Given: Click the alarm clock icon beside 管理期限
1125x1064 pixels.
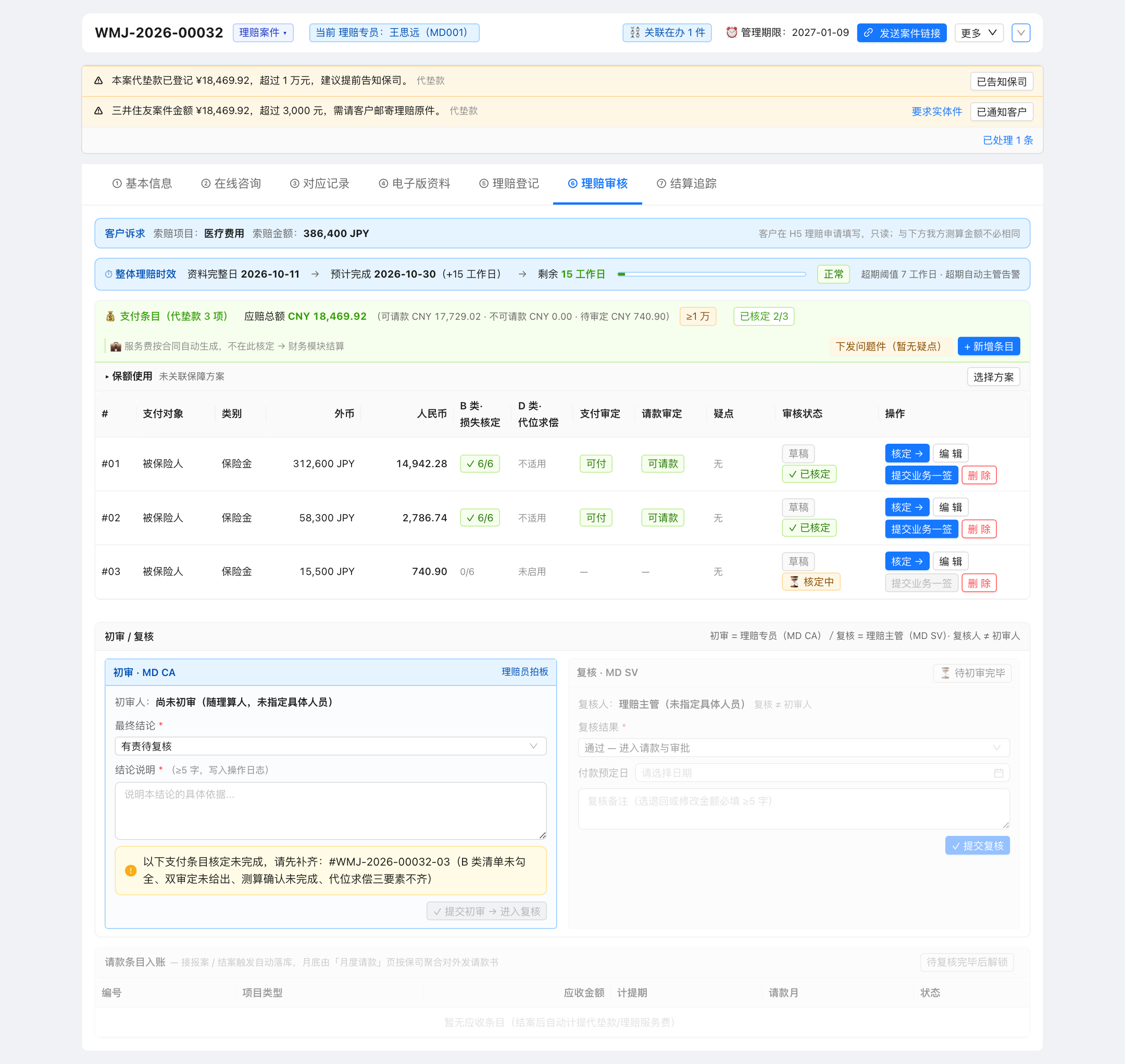Looking at the screenshot, I should 732,32.
